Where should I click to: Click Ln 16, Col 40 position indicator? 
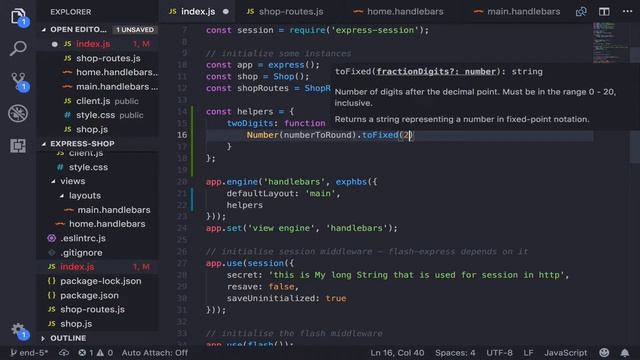pos(397,353)
